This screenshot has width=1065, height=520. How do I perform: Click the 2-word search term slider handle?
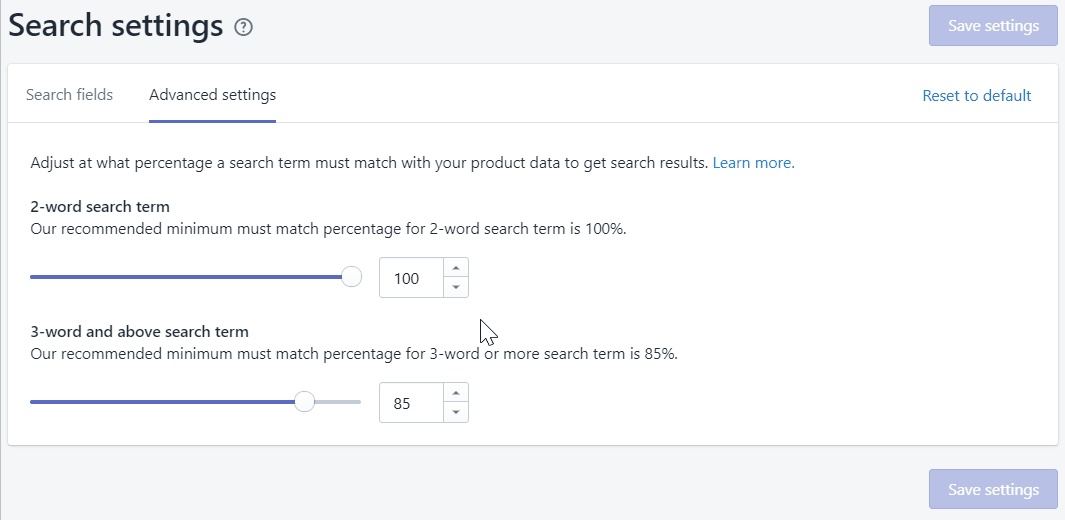pyautogui.click(x=351, y=277)
